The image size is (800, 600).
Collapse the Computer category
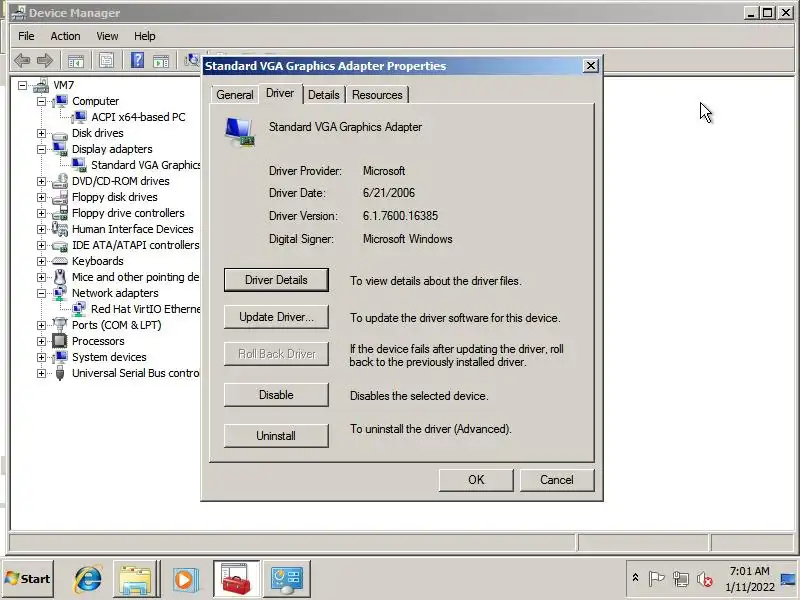41,101
